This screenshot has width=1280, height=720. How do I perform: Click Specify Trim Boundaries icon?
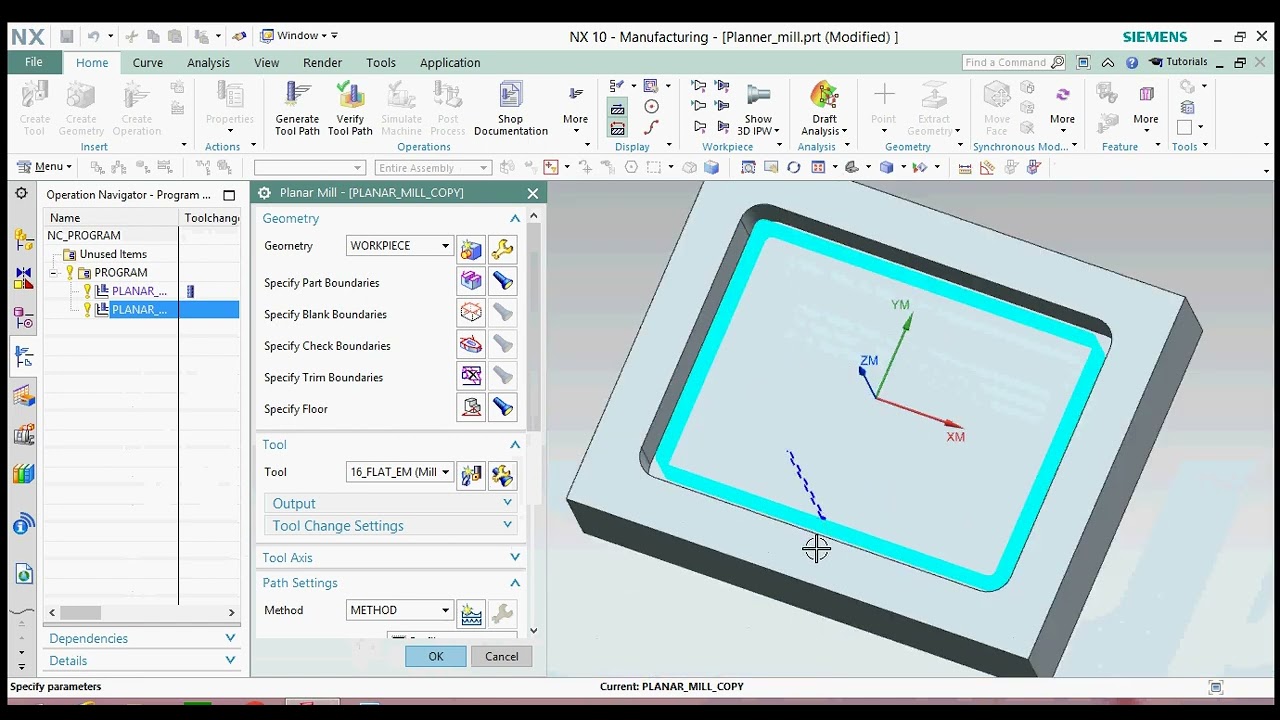pyautogui.click(x=471, y=377)
